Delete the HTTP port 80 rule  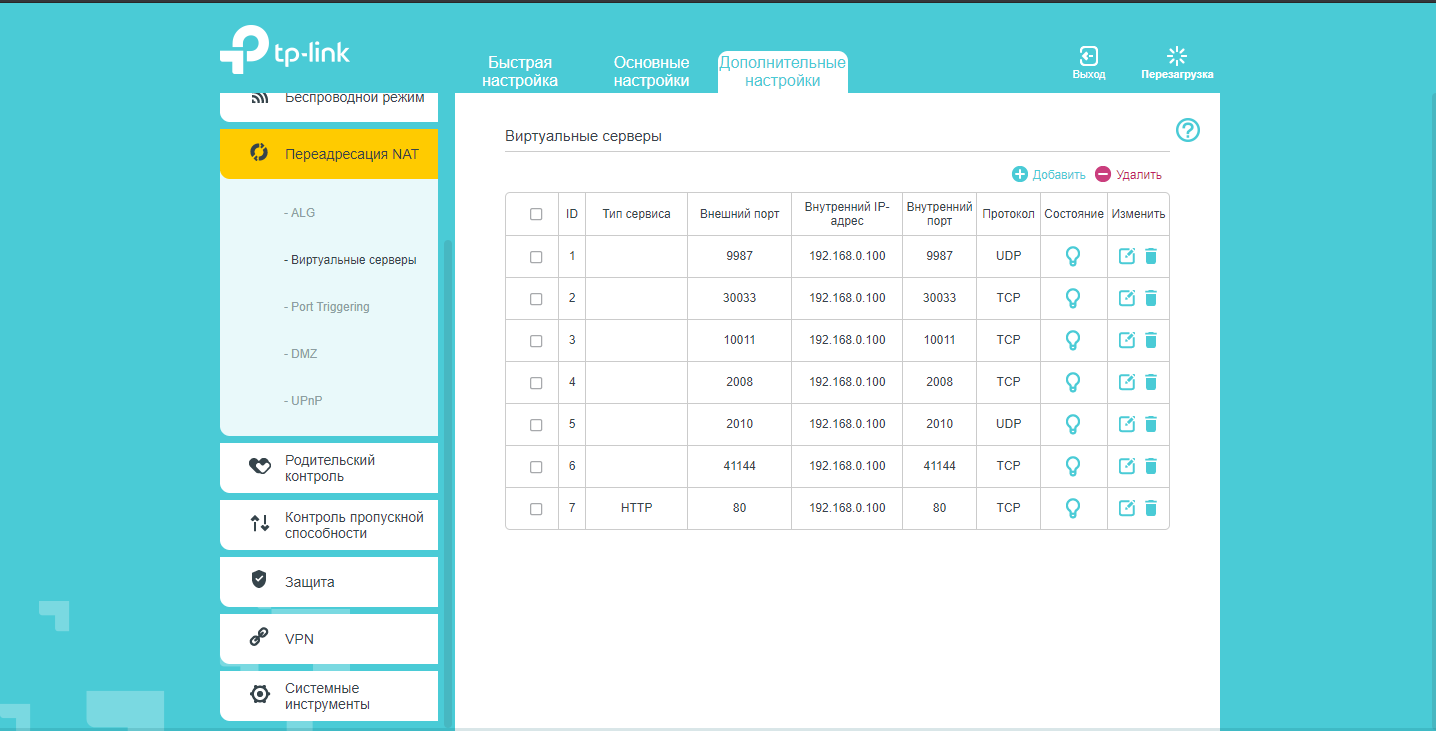click(x=1150, y=508)
